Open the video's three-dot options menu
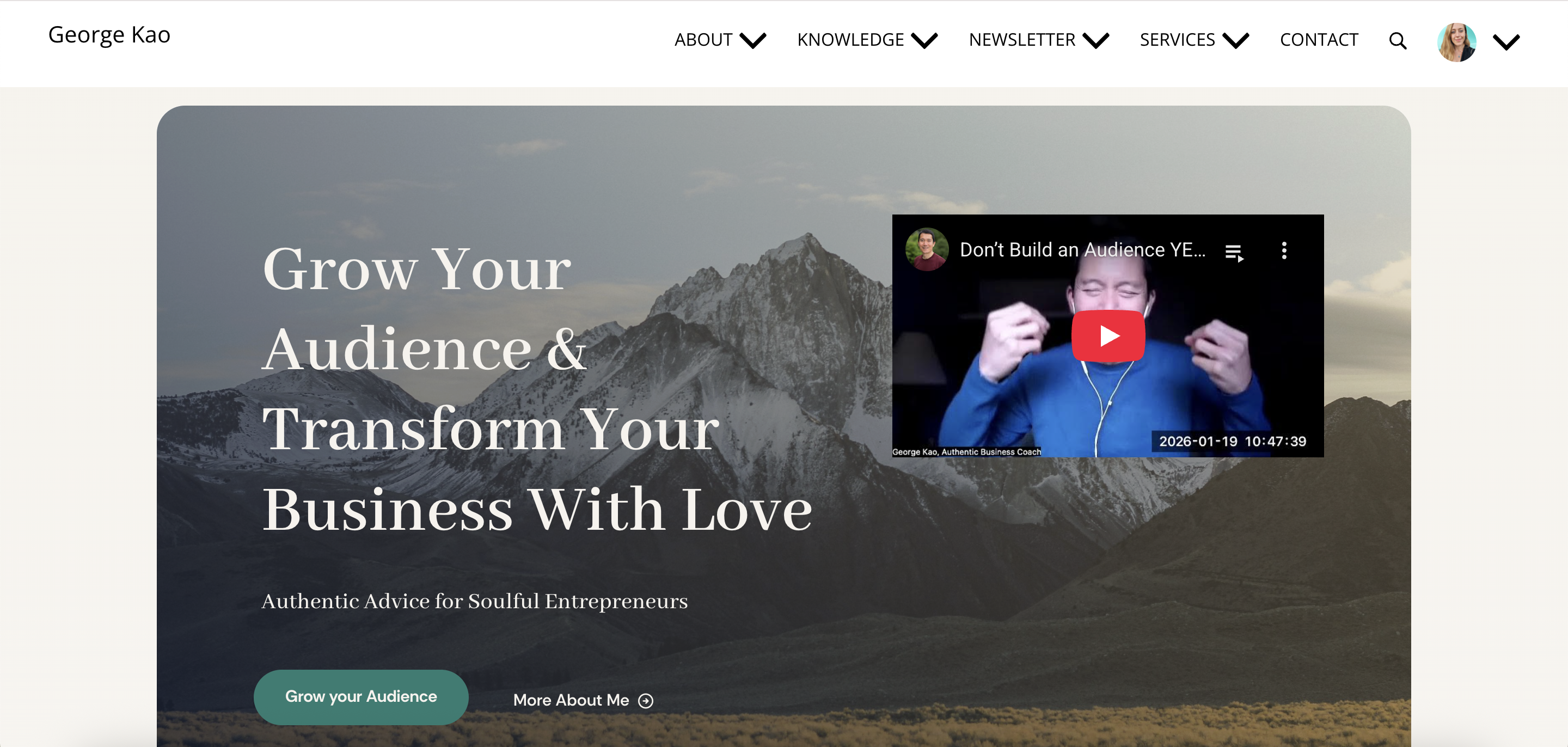1568x747 pixels. [x=1284, y=250]
